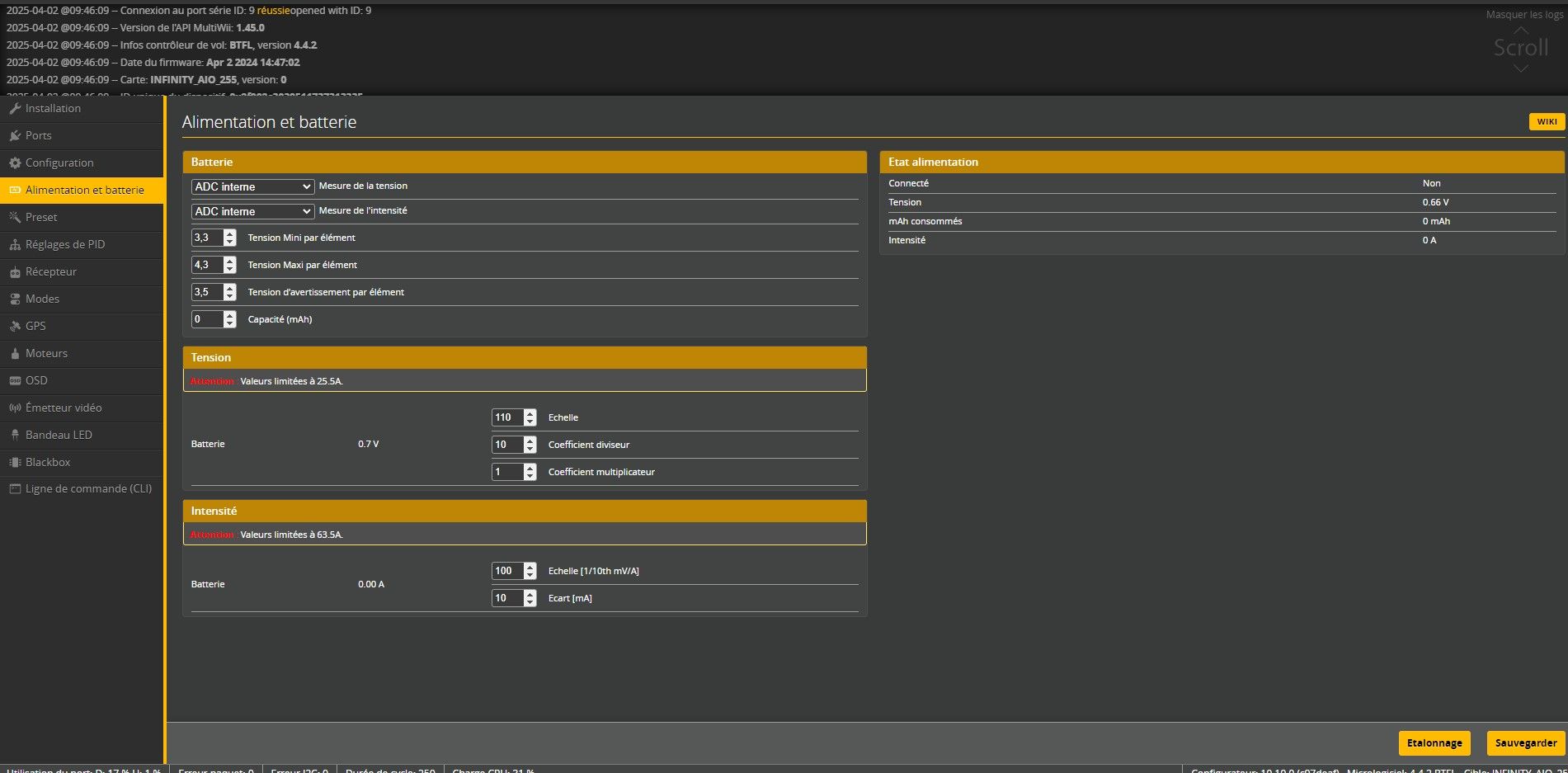The height and width of the screenshot is (773, 1568).
Task: Click the GPS satellite icon
Action: tap(15, 327)
